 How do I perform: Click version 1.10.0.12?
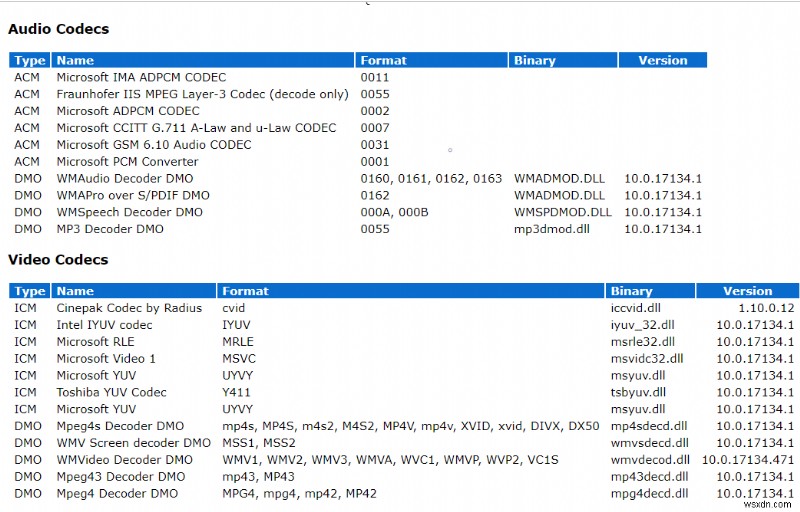[x=766, y=308]
